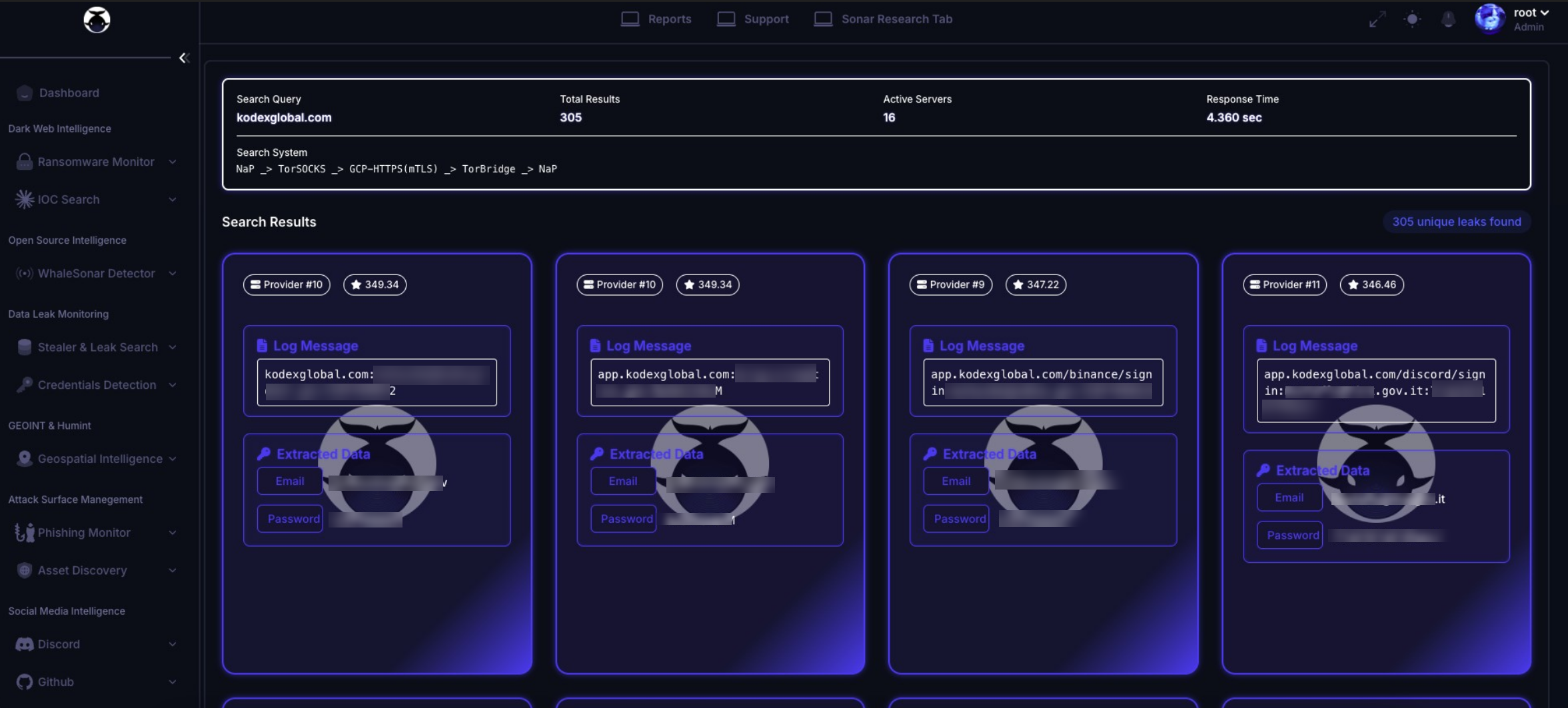Click the Extracted Data key icon in Provider #11 card
Viewport: 1568px width, 708px height.
pyautogui.click(x=1263, y=470)
